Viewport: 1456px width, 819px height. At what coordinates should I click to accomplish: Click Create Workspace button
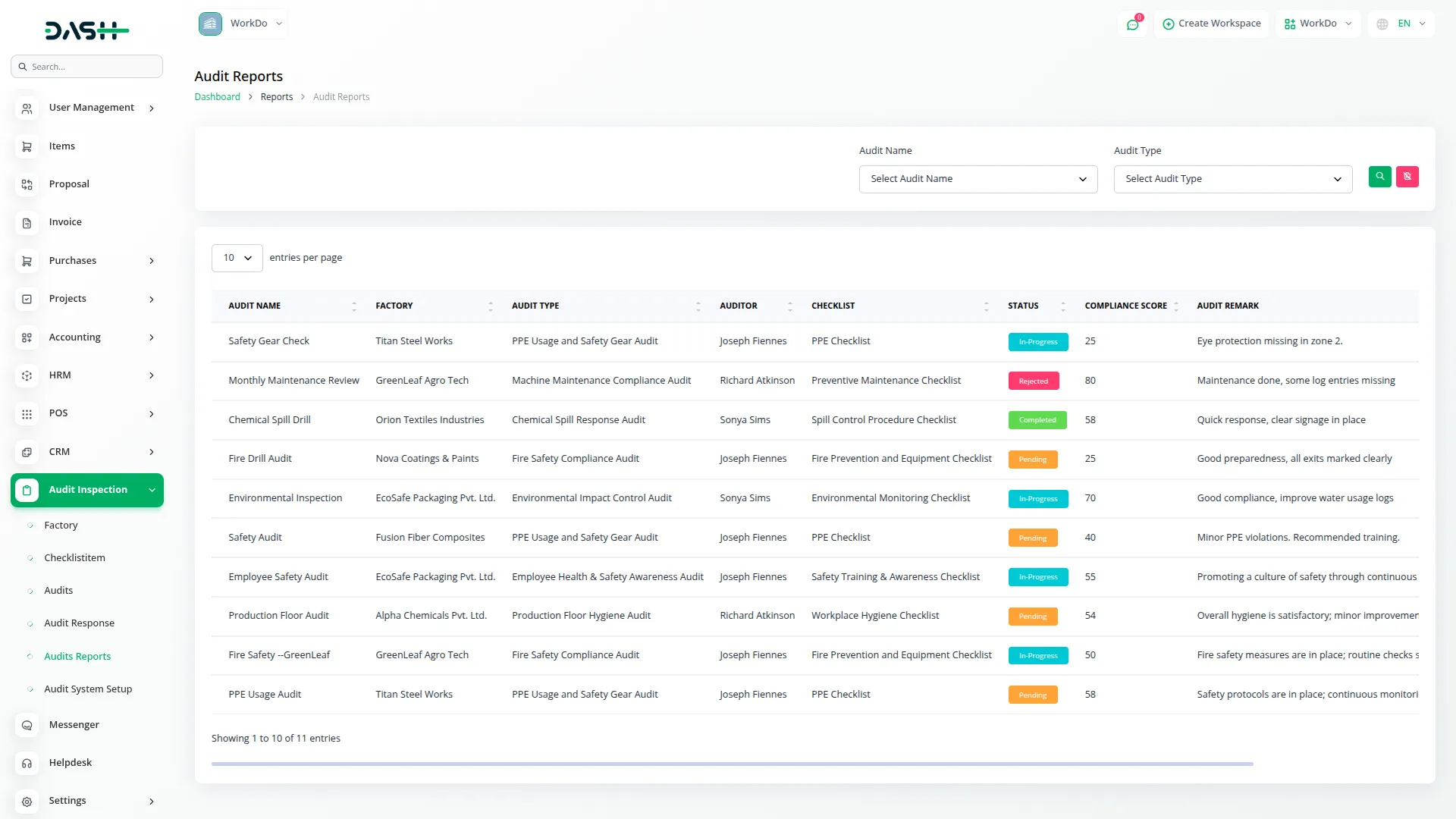(x=1211, y=24)
